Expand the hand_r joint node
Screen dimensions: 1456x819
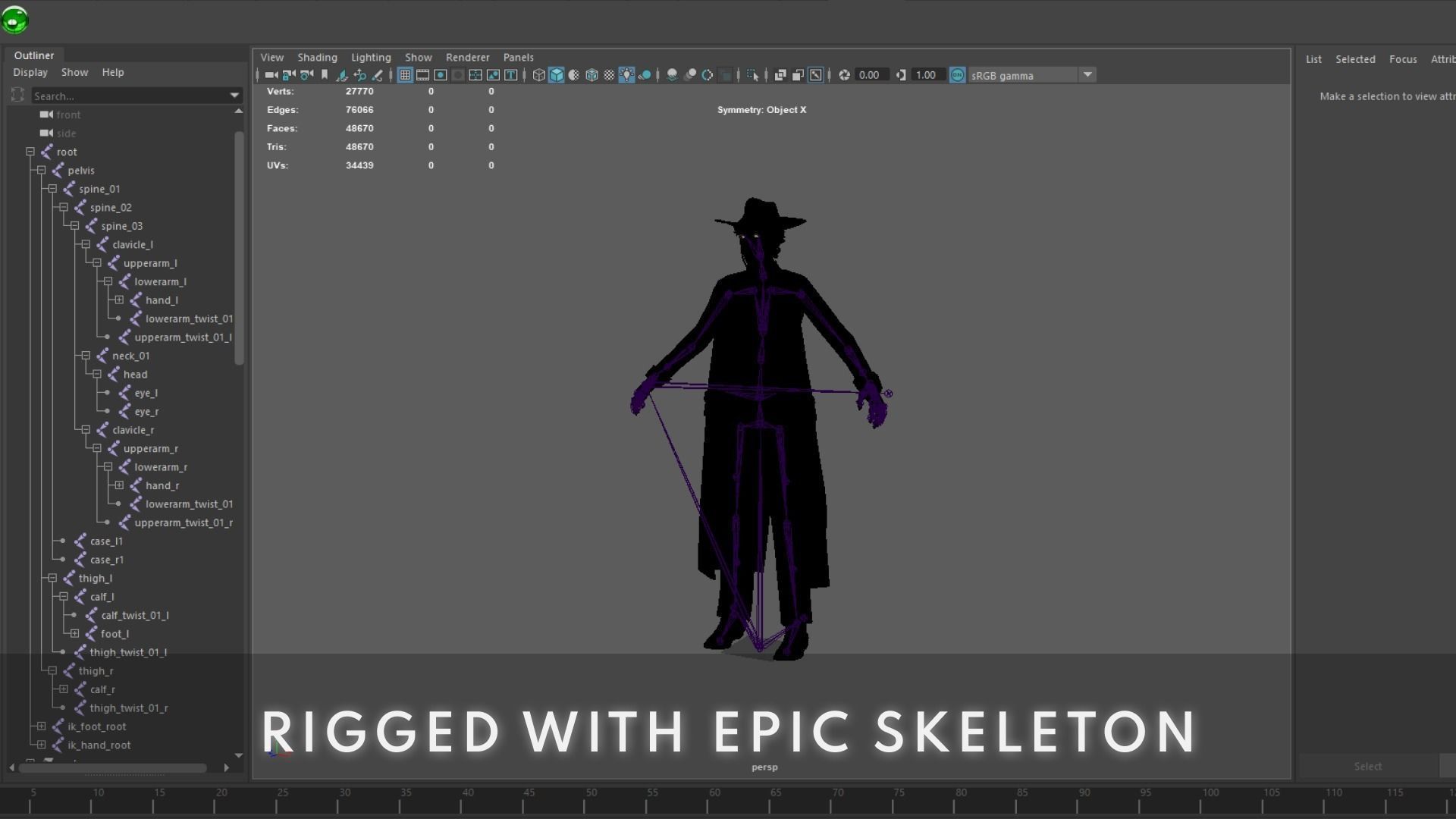click(x=119, y=485)
